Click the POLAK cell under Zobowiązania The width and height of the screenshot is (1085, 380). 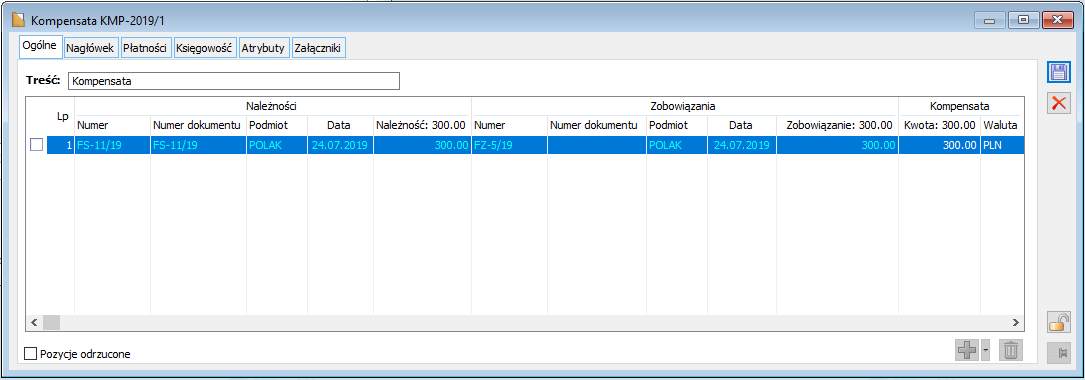677,145
